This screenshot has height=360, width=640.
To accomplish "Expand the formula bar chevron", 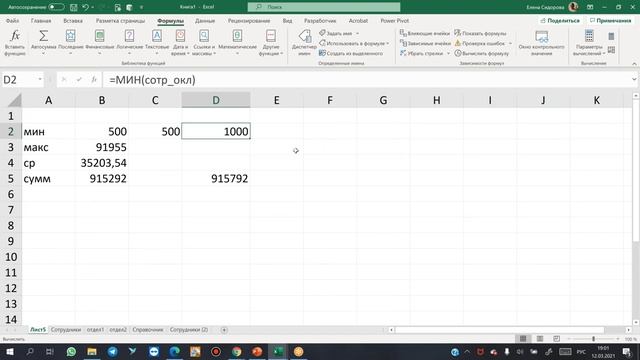I will 634,80.
